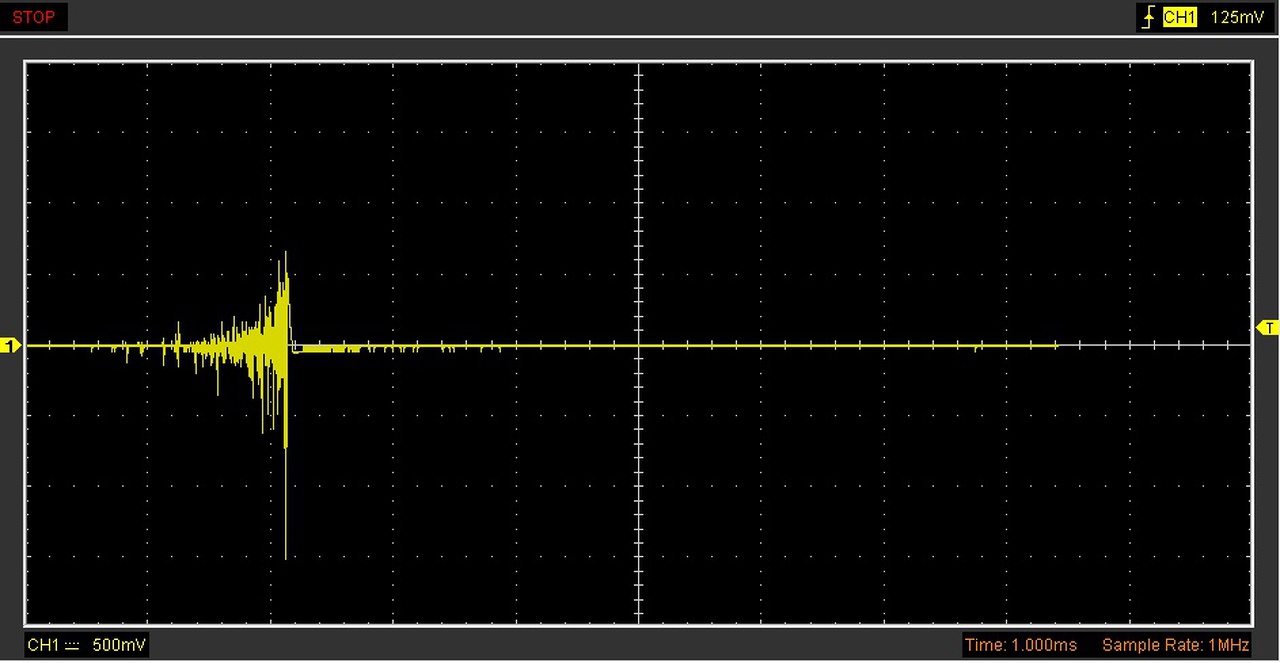Screen dimensions: 1280x663
Task: Select the channel 1 ground marker
Action: [x=11, y=346]
